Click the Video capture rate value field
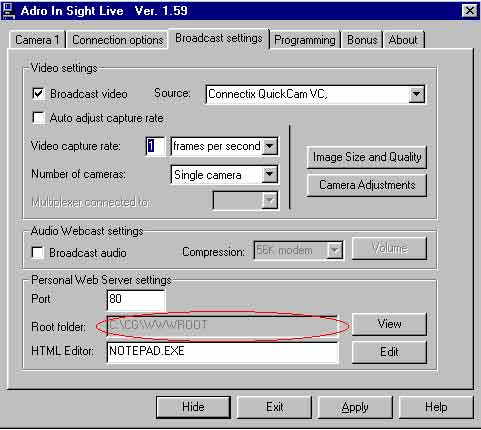This screenshot has width=481, height=430. click(x=155, y=146)
